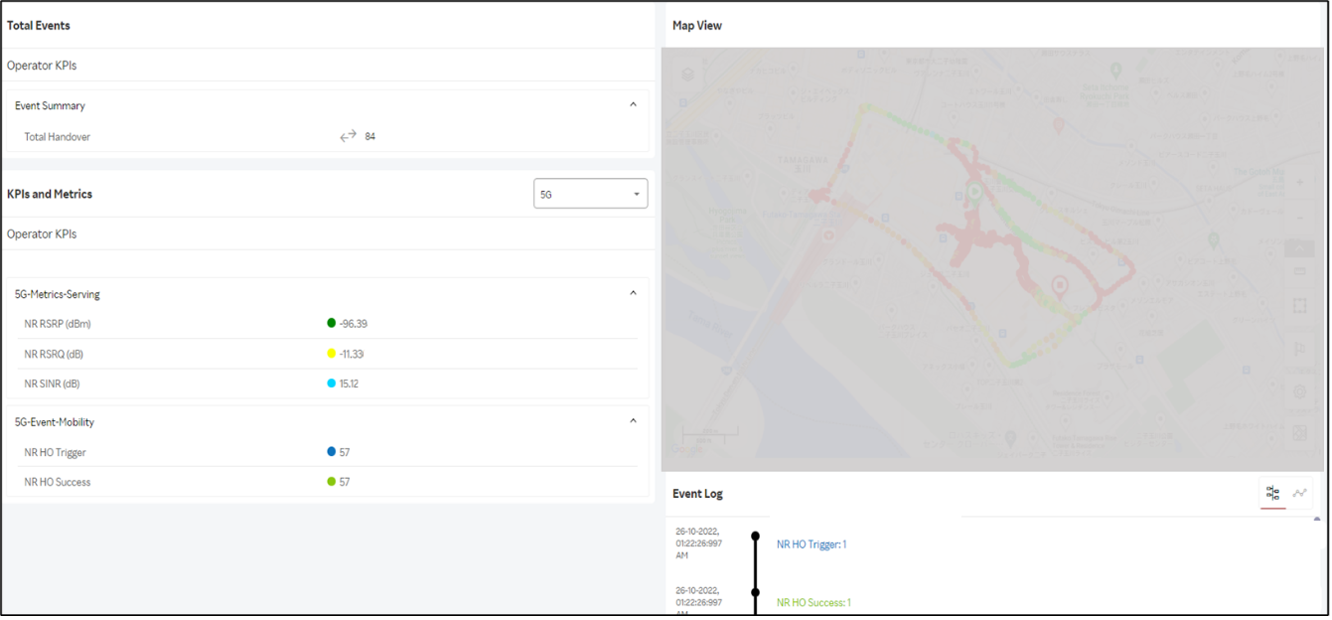Image resolution: width=1332 pixels, height=620 pixels.
Task: Click the map layers icon
Action: click(1300, 271)
